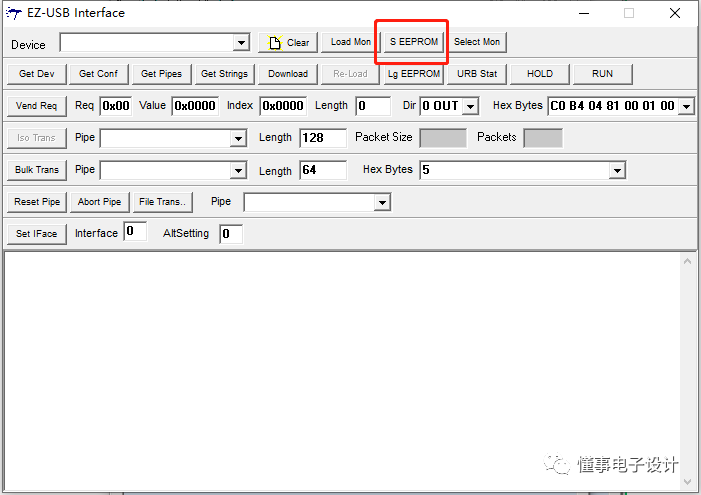Open the Pipe dropdown beside File Trans
This screenshot has width=701, height=495.
click(x=382, y=203)
